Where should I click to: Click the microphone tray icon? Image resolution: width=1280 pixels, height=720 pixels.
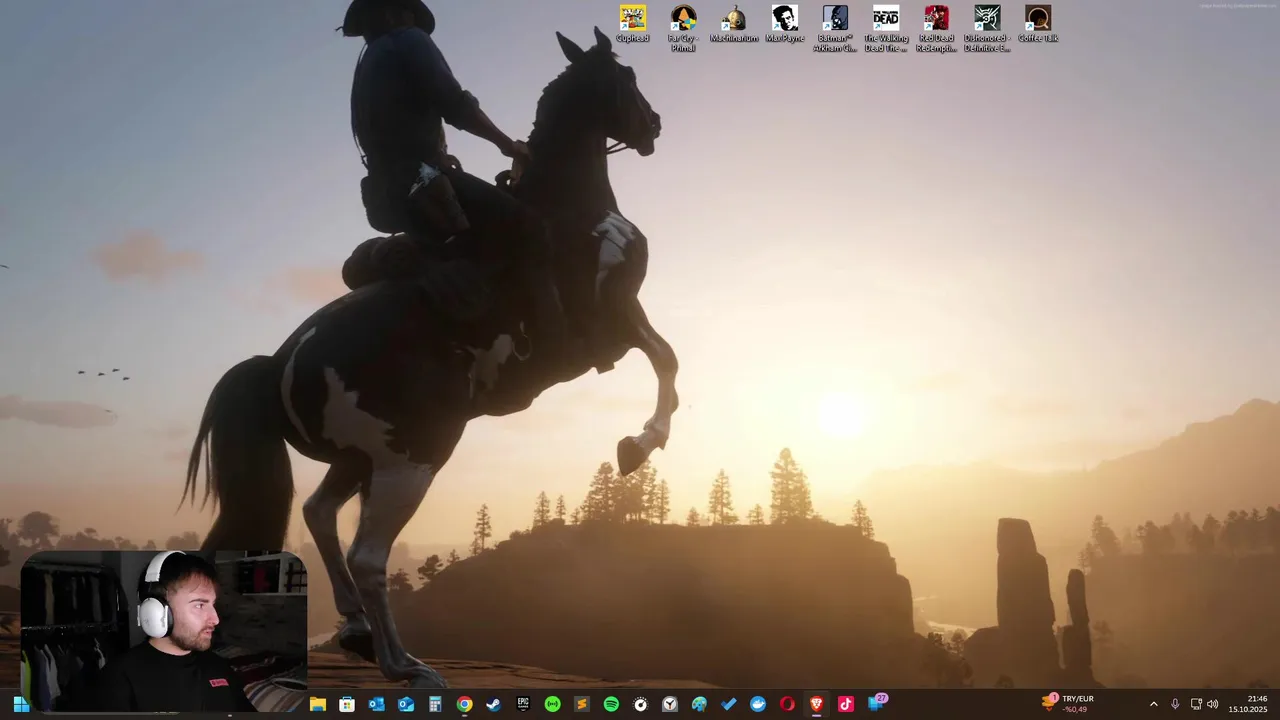click(x=1175, y=704)
